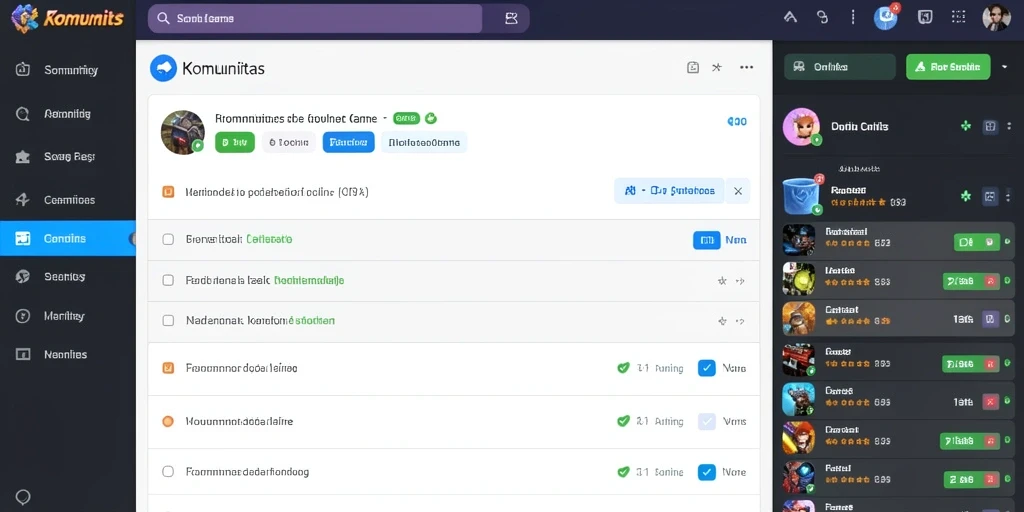Select the orange radio button on the 'Nouummor' row
Image resolution: width=1024 pixels, height=512 pixels.
tap(168, 421)
